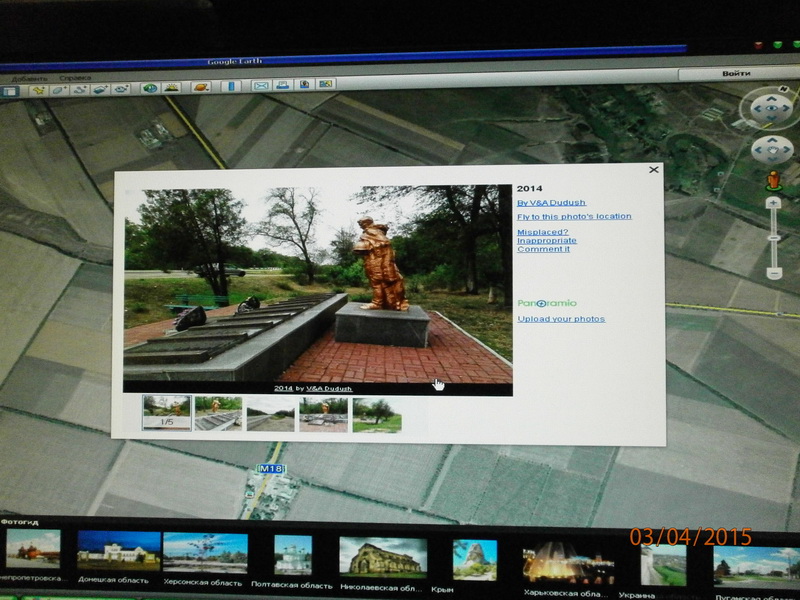The image size is (800, 600).
Task: Click V&A Dudush in the photo caption
Action: pos(329,388)
